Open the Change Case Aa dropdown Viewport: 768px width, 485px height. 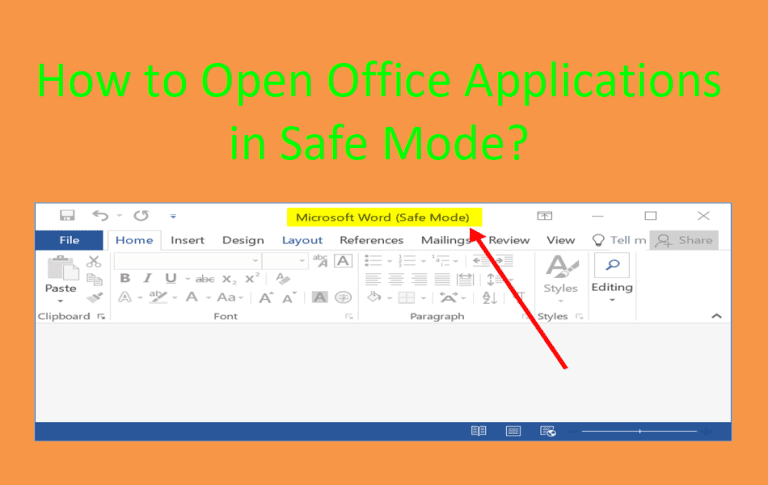[230, 297]
